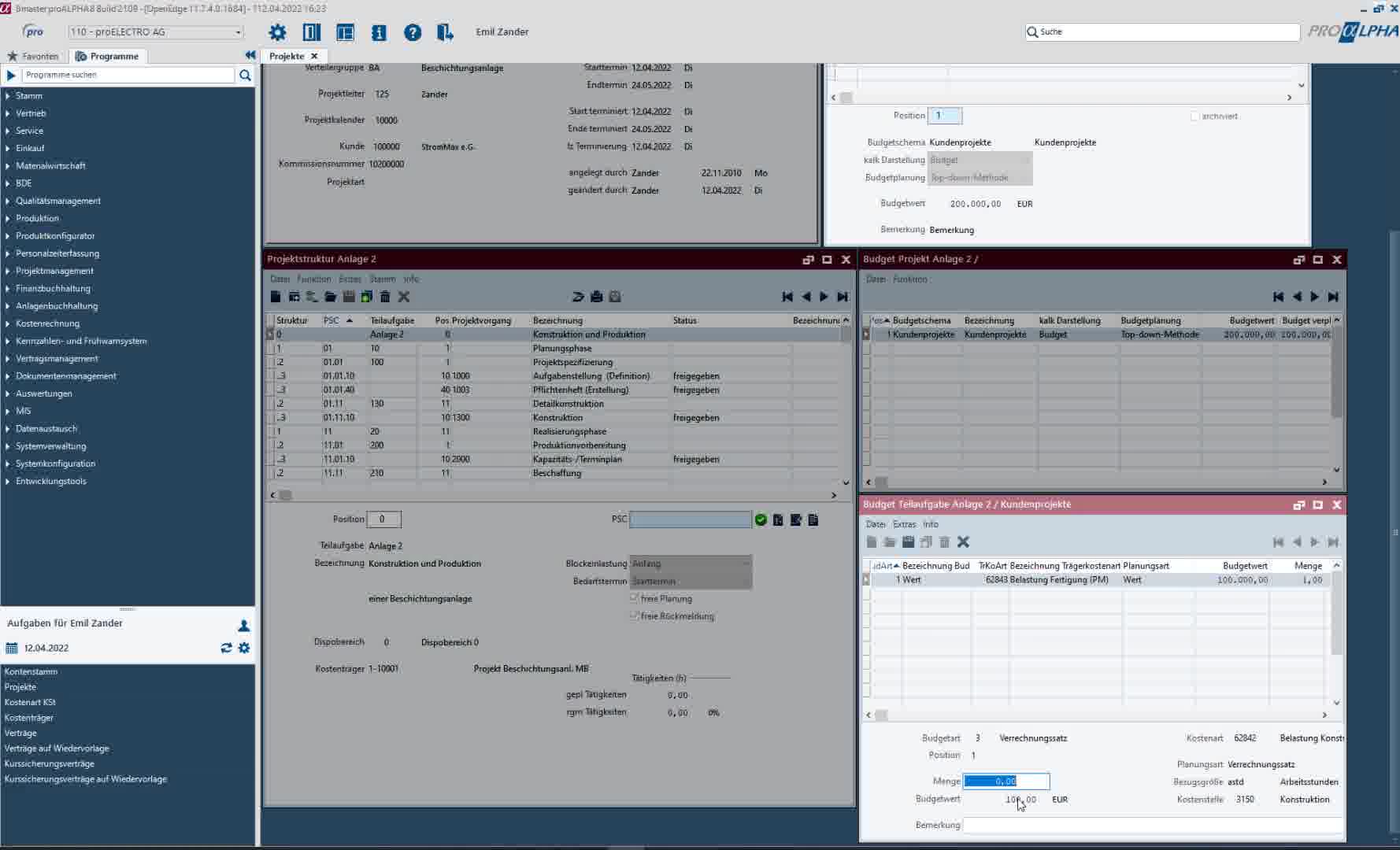1400x850 pixels.
Task: Click the X cancel icon in Projektstruktur toolbar
Action: click(x=404, y=297)
